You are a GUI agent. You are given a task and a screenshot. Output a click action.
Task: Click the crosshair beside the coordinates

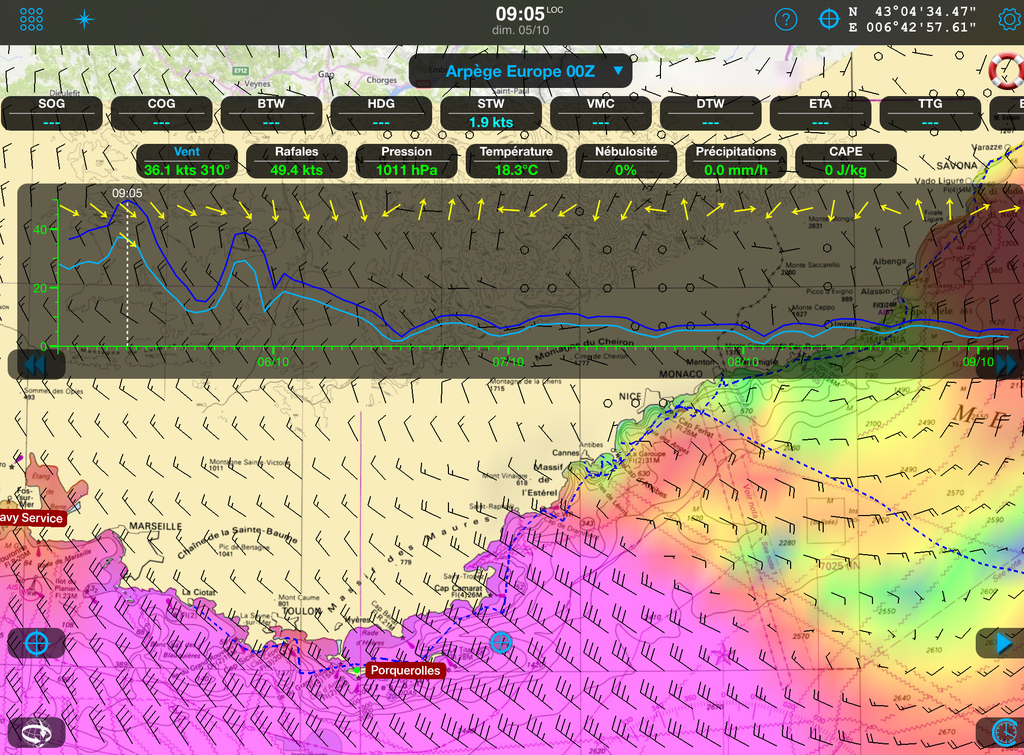(829, 19)
